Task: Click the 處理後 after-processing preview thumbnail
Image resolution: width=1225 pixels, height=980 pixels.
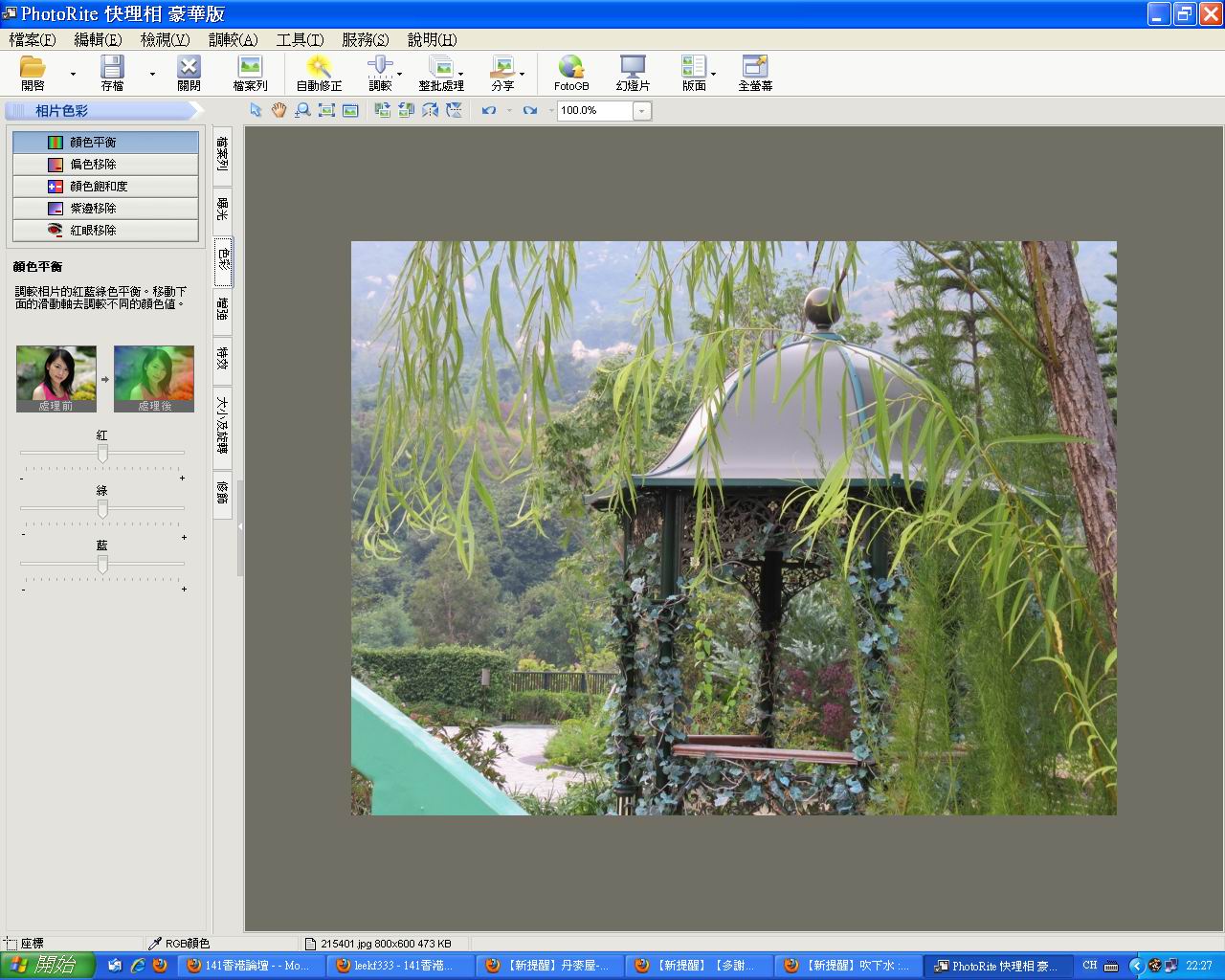Action: (x=154, y=378)
